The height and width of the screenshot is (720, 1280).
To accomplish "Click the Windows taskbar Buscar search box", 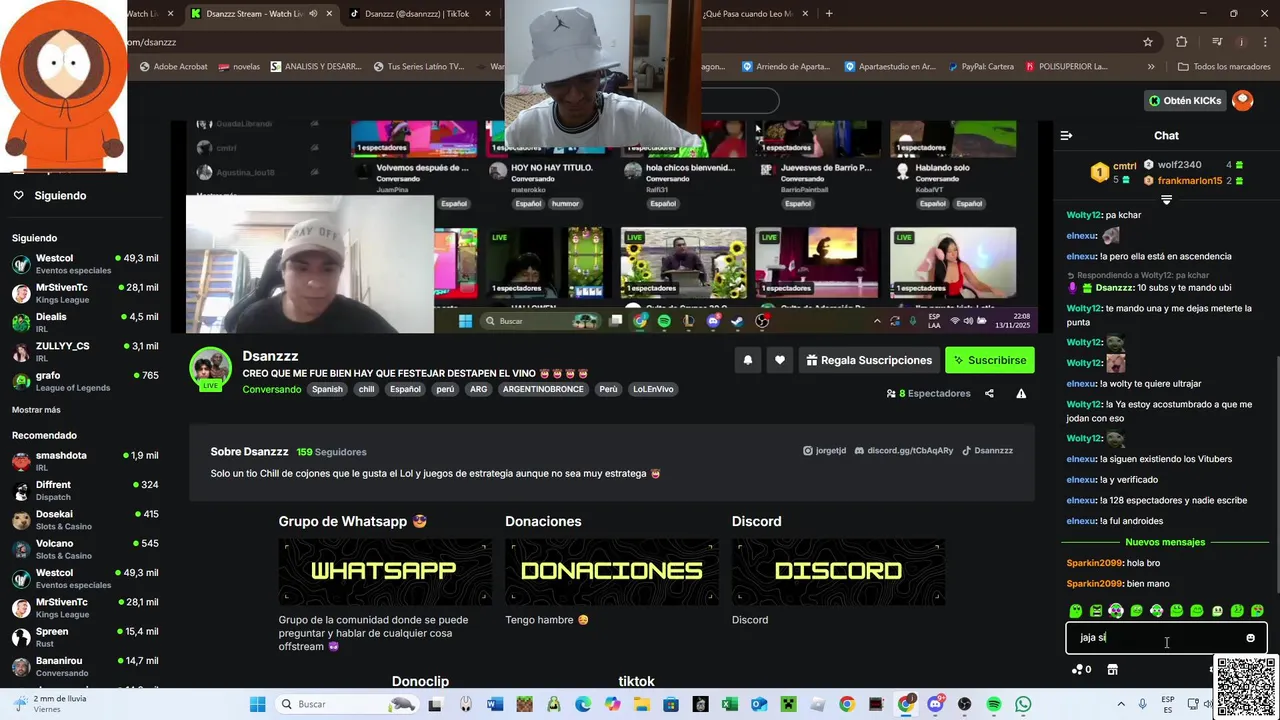I will (346, 704).
